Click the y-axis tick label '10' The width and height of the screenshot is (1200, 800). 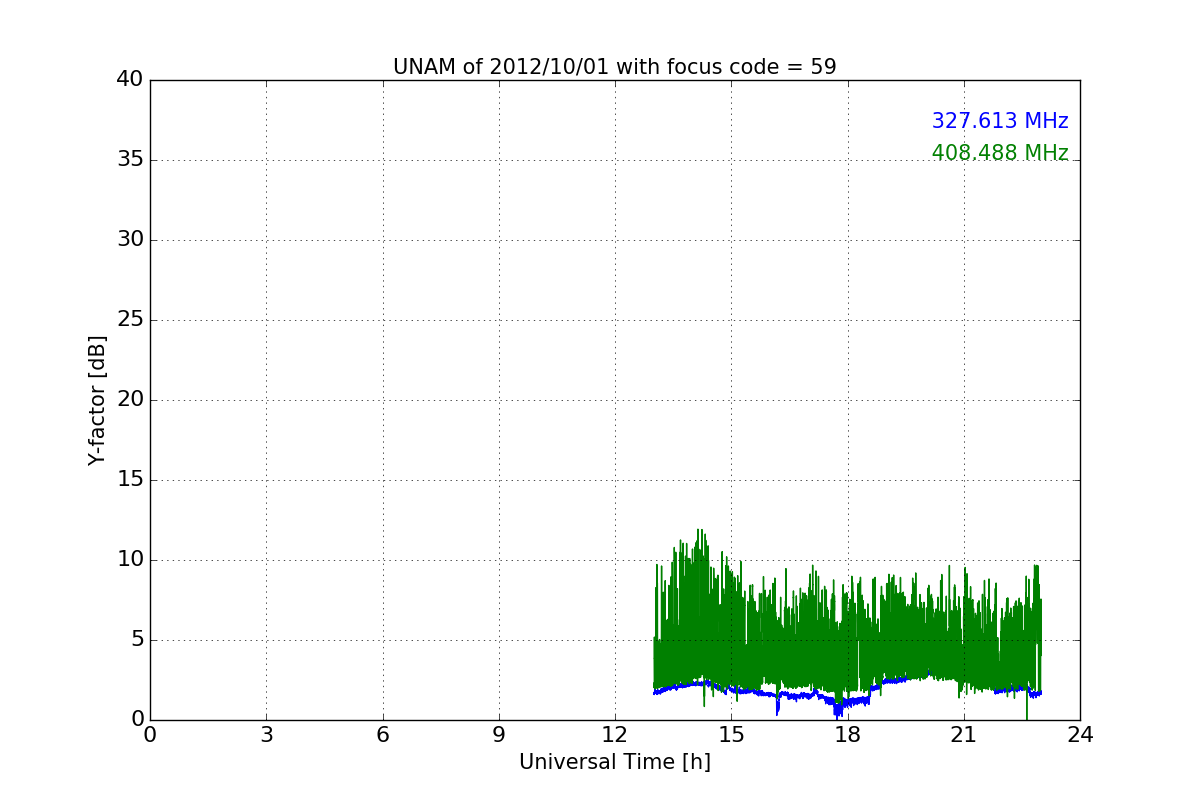pos(129,560)
